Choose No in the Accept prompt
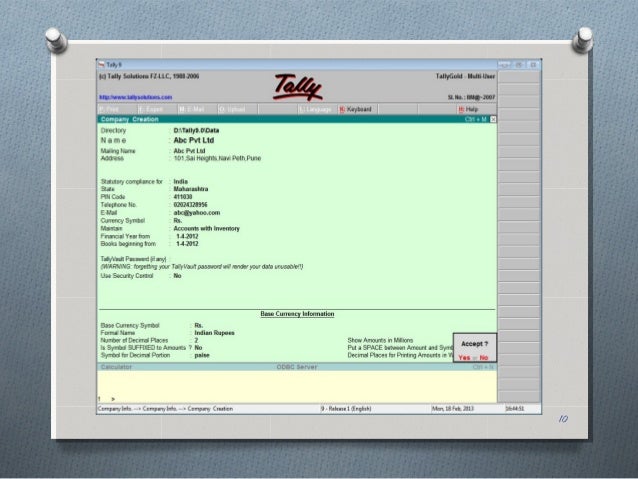This screenshot has width=638, height=479. click(483, 358)
